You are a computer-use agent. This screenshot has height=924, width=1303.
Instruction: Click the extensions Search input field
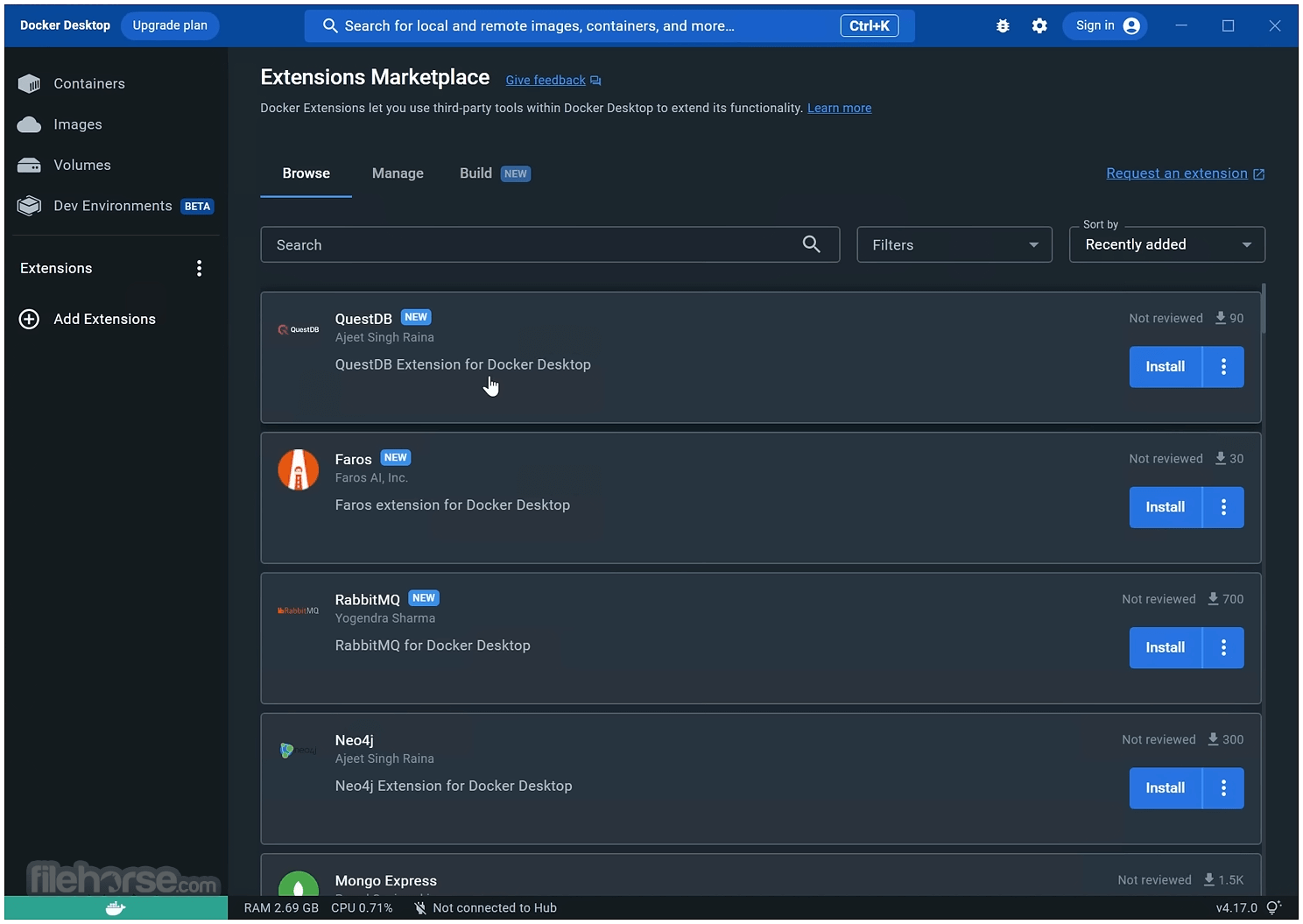pyautogui.click(x=550, y=244)
